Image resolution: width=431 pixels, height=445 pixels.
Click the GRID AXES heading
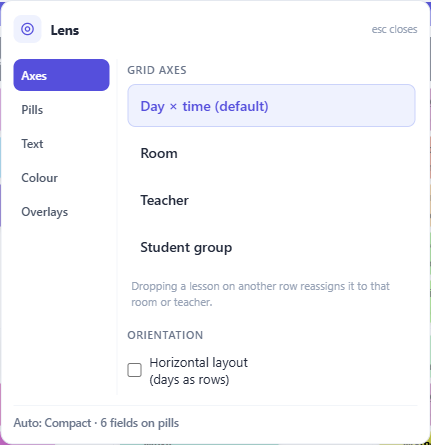tap(157, 70)
